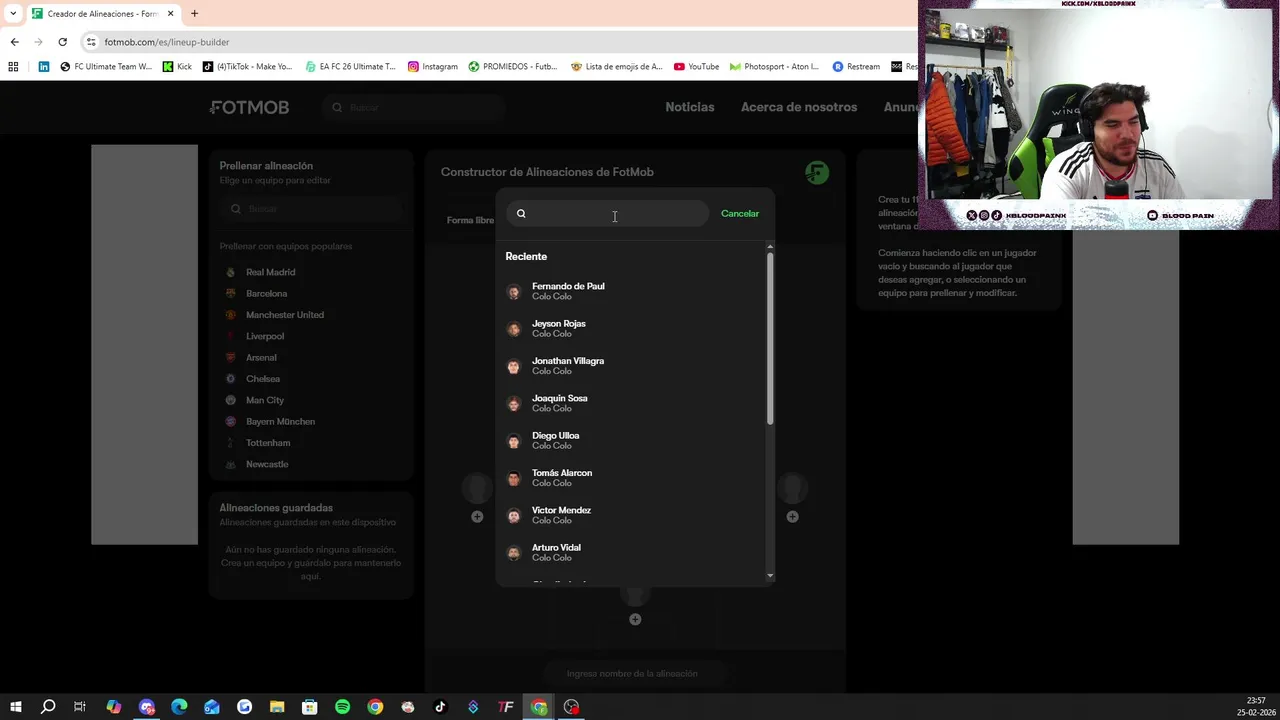Open OBS Studio from the taskbar
This screenshot has width=1280, height=720.
pos(571,707)
